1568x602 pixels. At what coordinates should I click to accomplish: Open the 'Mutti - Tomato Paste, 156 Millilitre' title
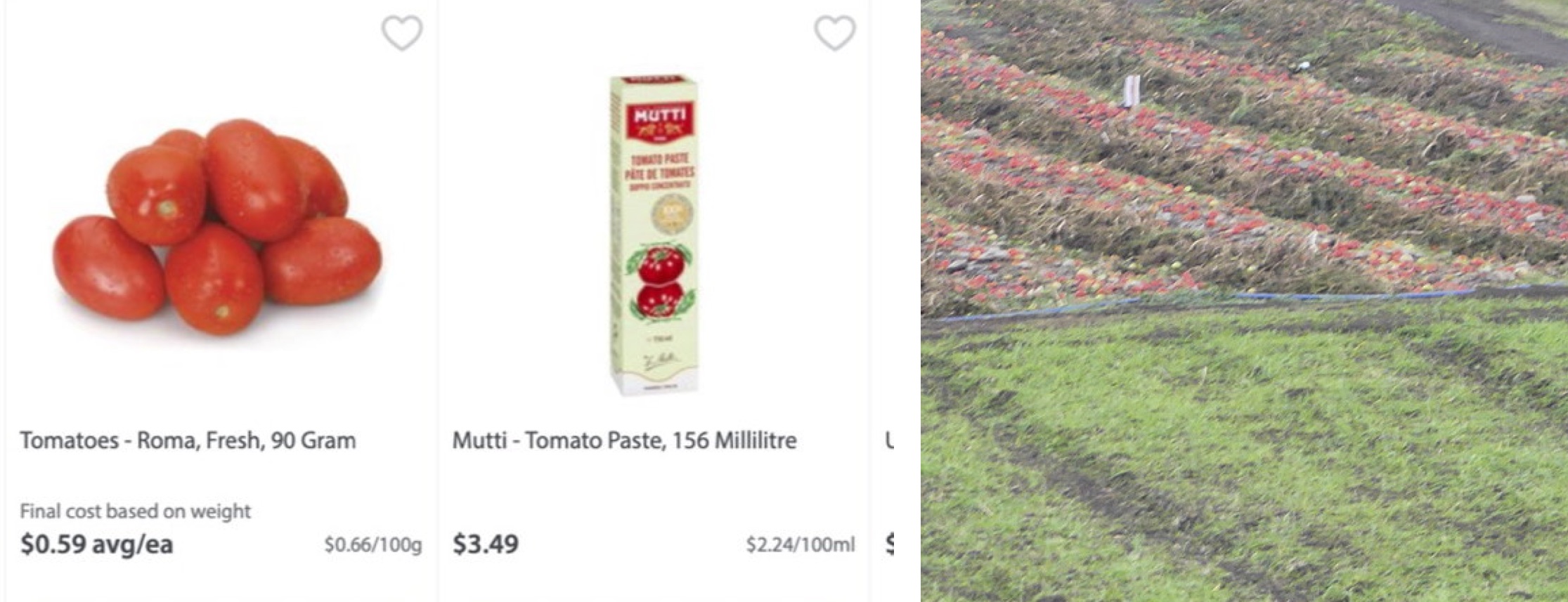coord(624,440)
